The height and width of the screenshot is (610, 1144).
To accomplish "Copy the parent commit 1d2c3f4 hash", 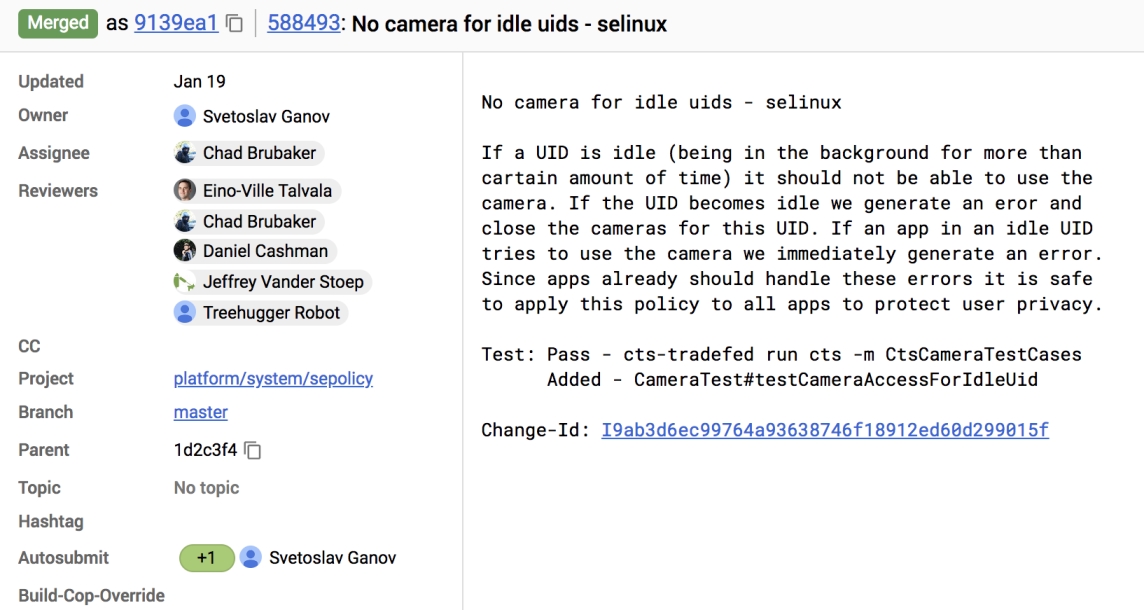I will pos(253,451).
